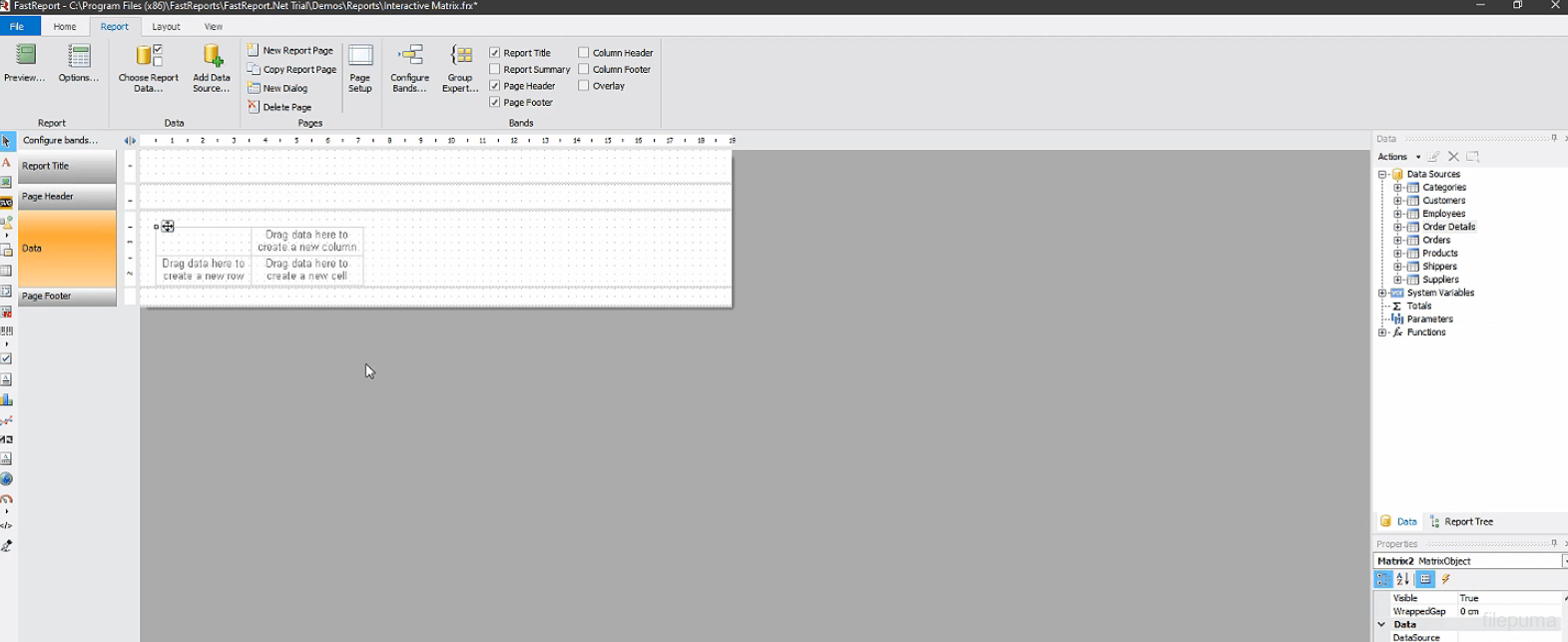This screenshot has height=642, width=1568.
Task: Click Add Data Source icon
Action: click(212, 57)
